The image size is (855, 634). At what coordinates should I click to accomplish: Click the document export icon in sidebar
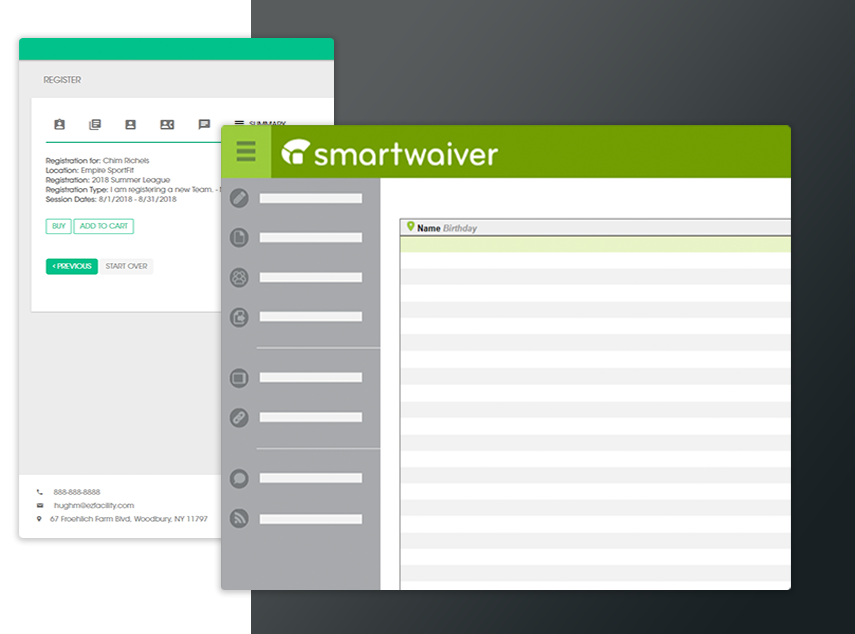(x=239, y=317)
